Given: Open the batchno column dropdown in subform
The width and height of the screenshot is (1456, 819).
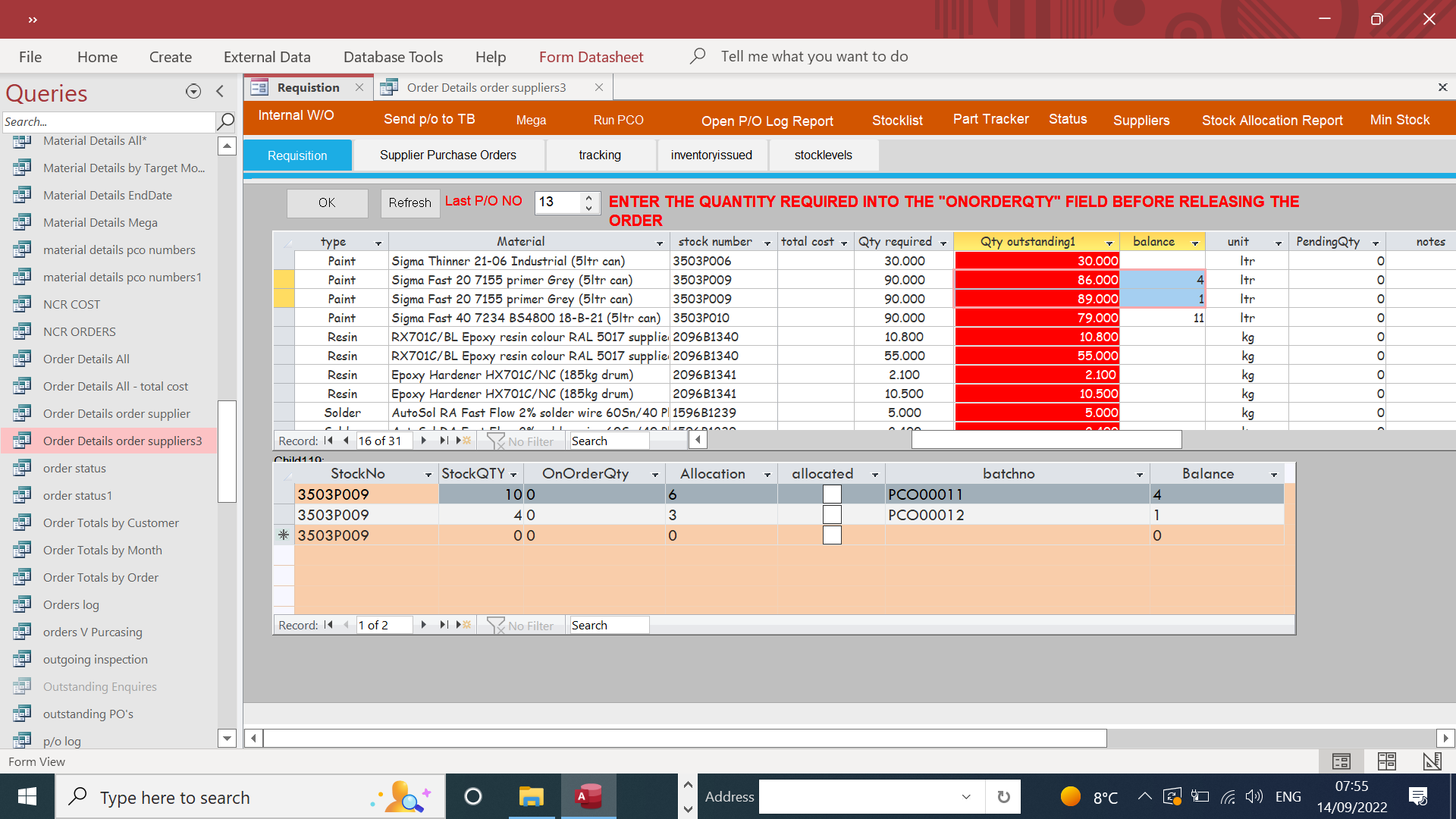Looking at the screenshot, I should [x=1140, y=475].
